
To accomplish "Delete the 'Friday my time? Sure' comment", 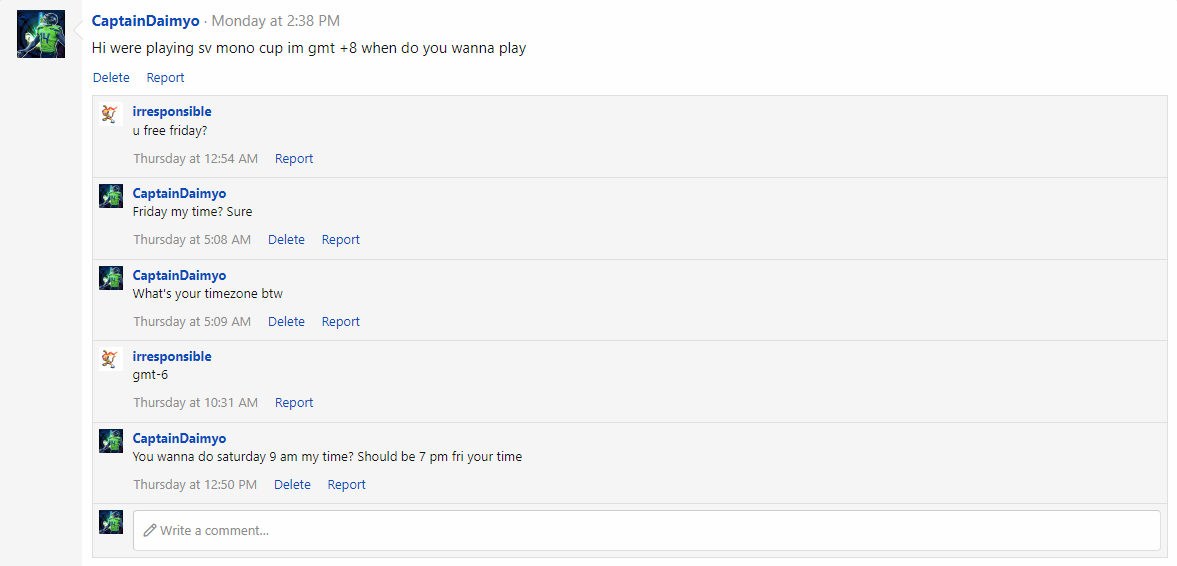I will click(x=286, y=239).
